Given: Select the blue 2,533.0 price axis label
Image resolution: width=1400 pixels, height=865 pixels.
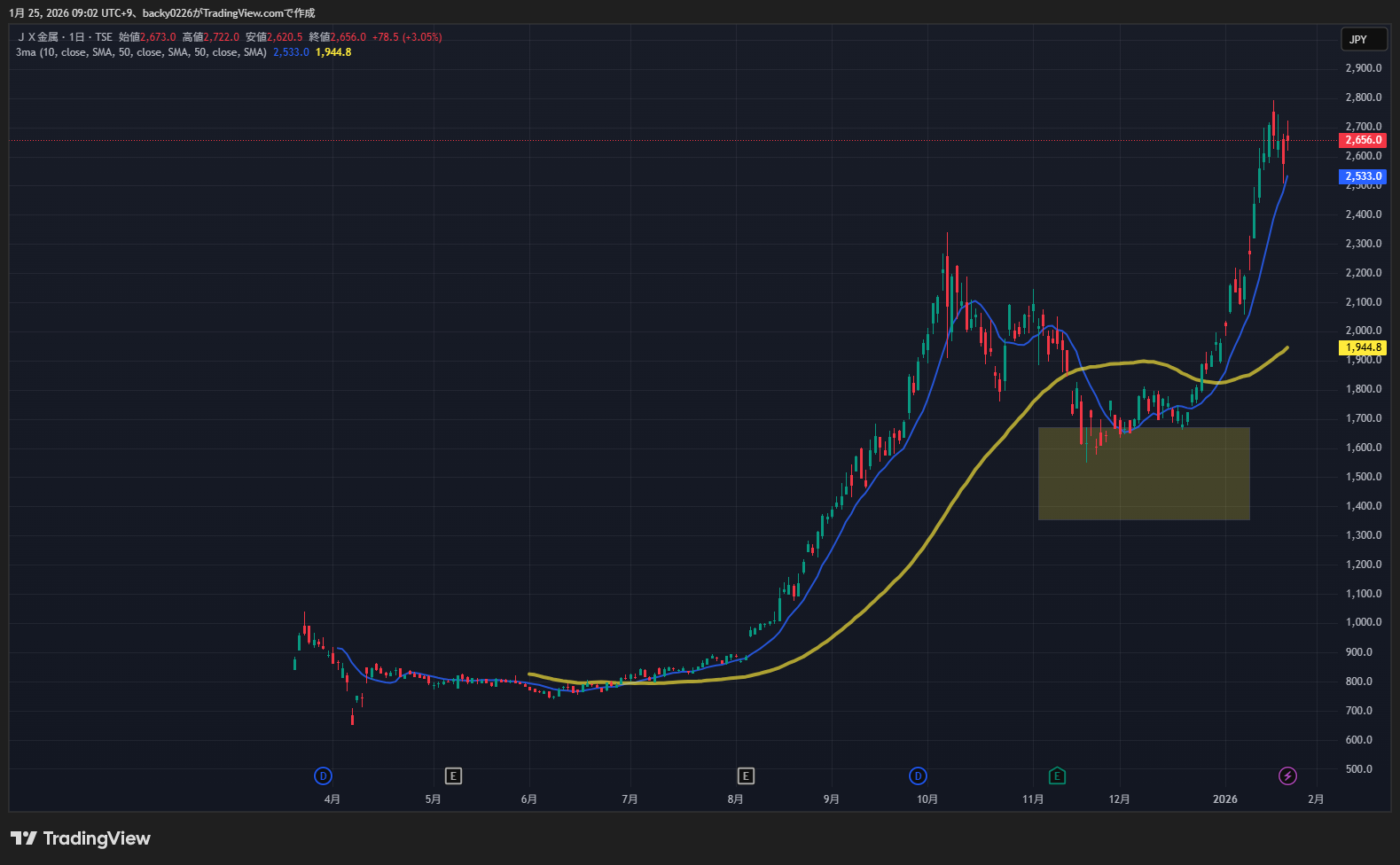Looking at the screenshot, I should tap(1363, 176).
